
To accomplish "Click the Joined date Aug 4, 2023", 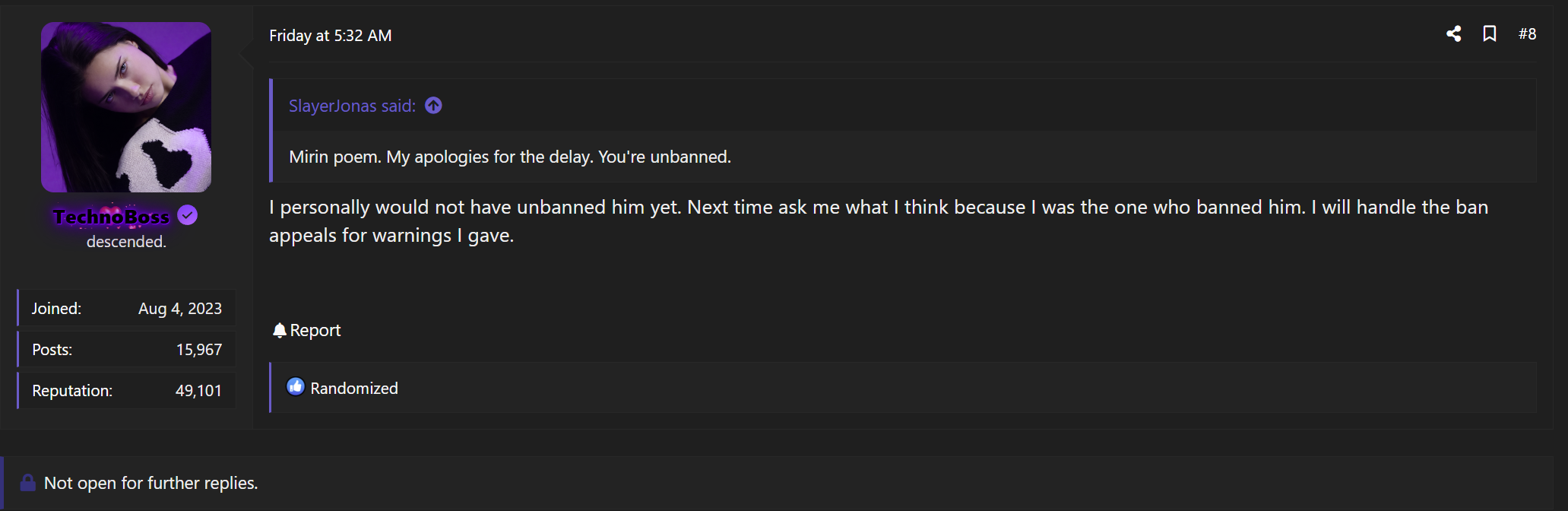I will [x=180, y=309].
